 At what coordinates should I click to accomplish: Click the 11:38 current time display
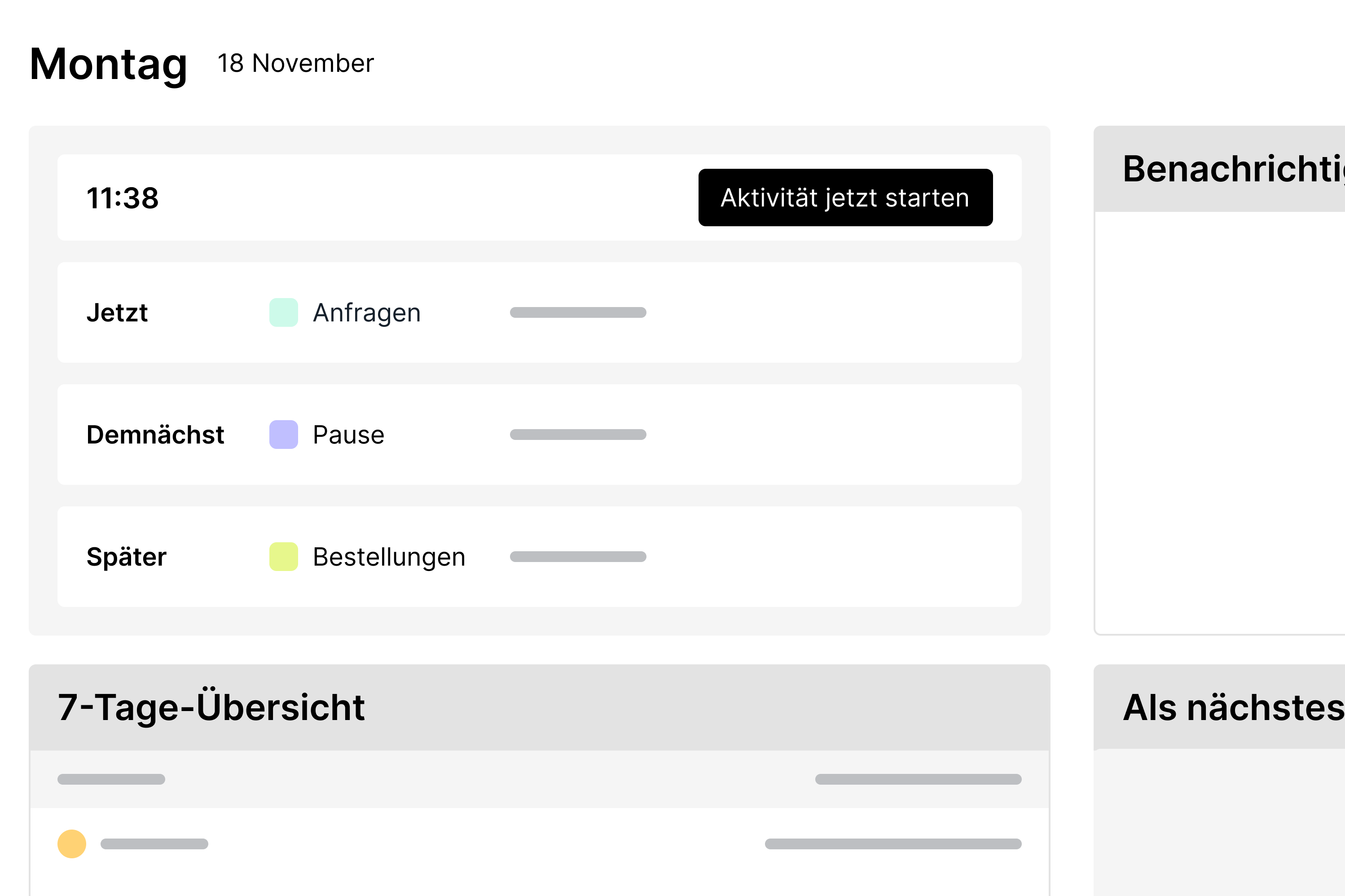click(122, 198)
